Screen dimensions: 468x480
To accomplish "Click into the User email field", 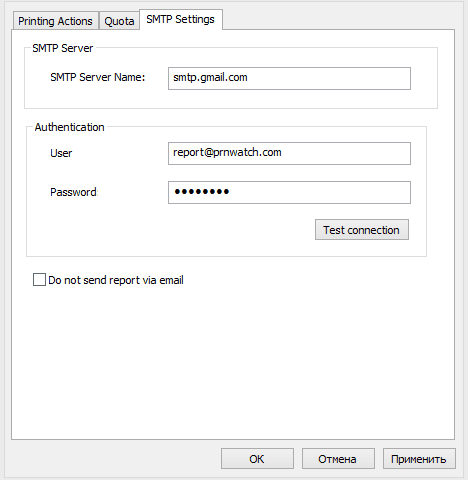I will [x=289, y=153].
